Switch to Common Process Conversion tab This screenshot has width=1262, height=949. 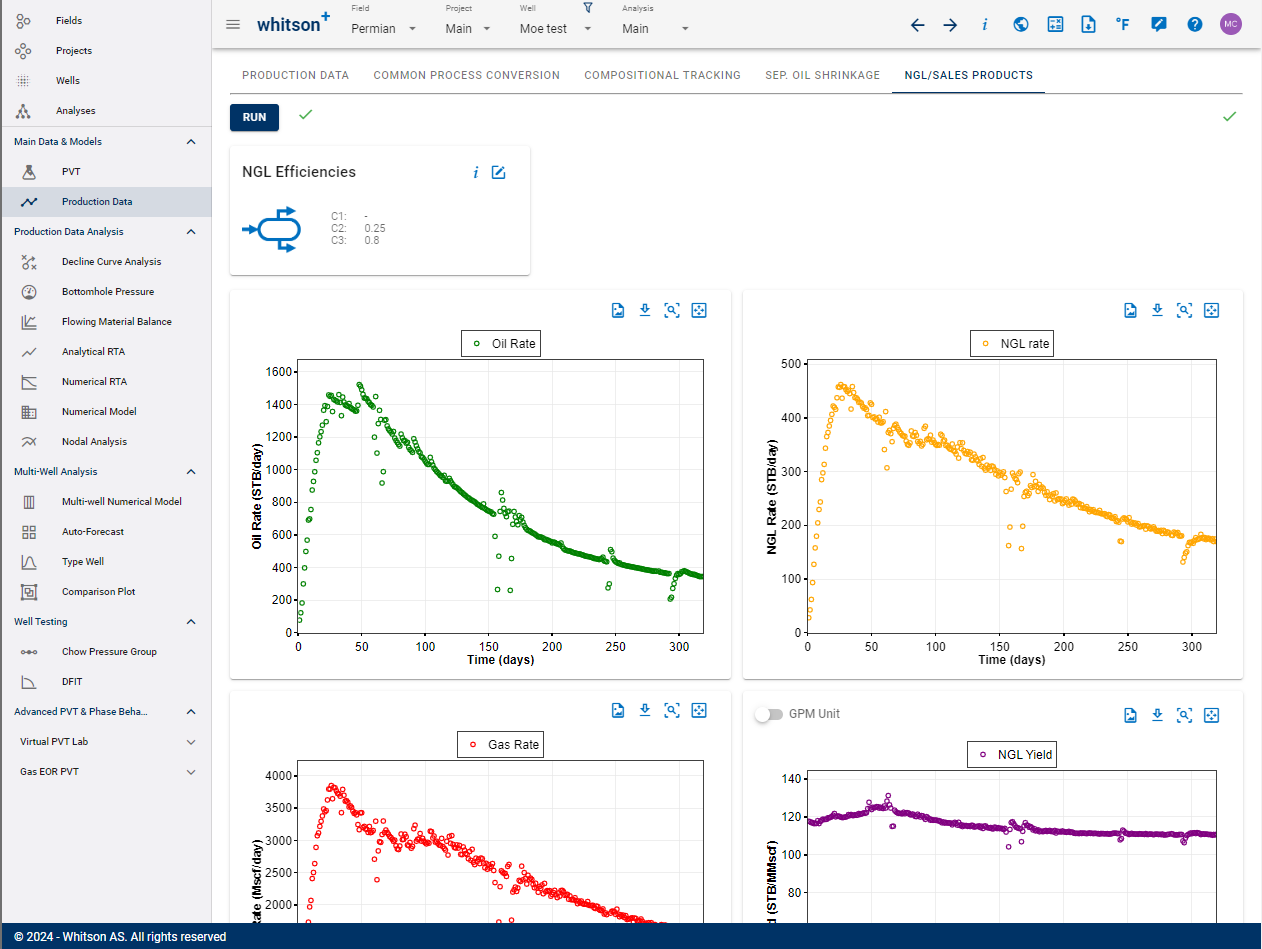pyautogui.click(x=467, y=75)
